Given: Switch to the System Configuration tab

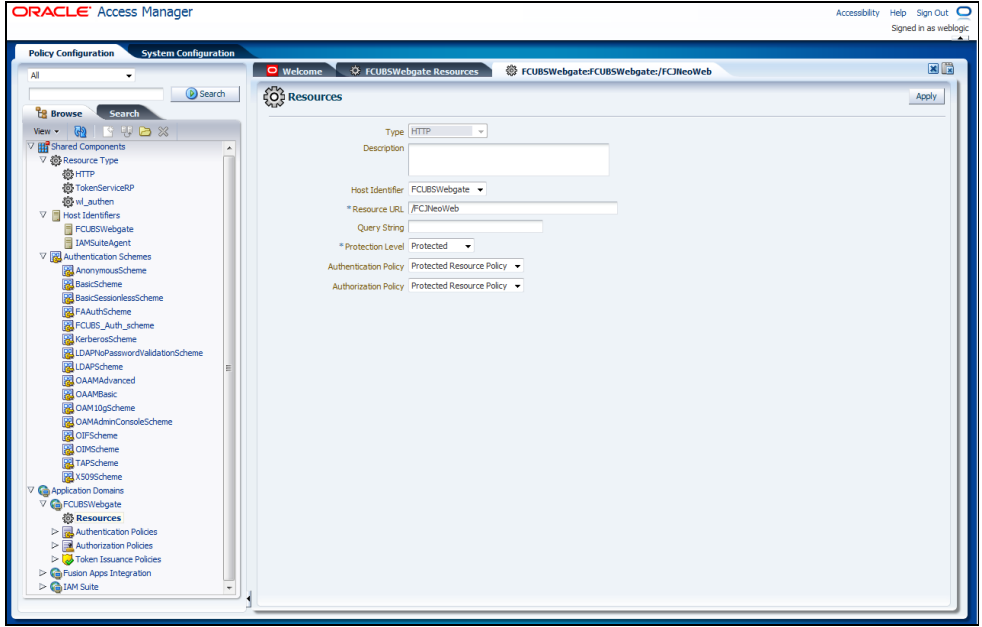Looking at the screenshot, I should (188, 53).
